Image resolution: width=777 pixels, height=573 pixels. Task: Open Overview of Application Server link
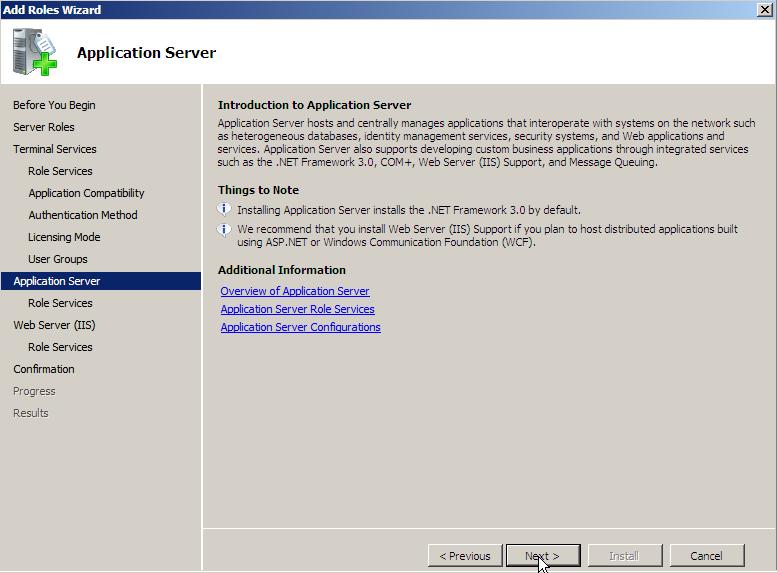(x=295, y=291)
